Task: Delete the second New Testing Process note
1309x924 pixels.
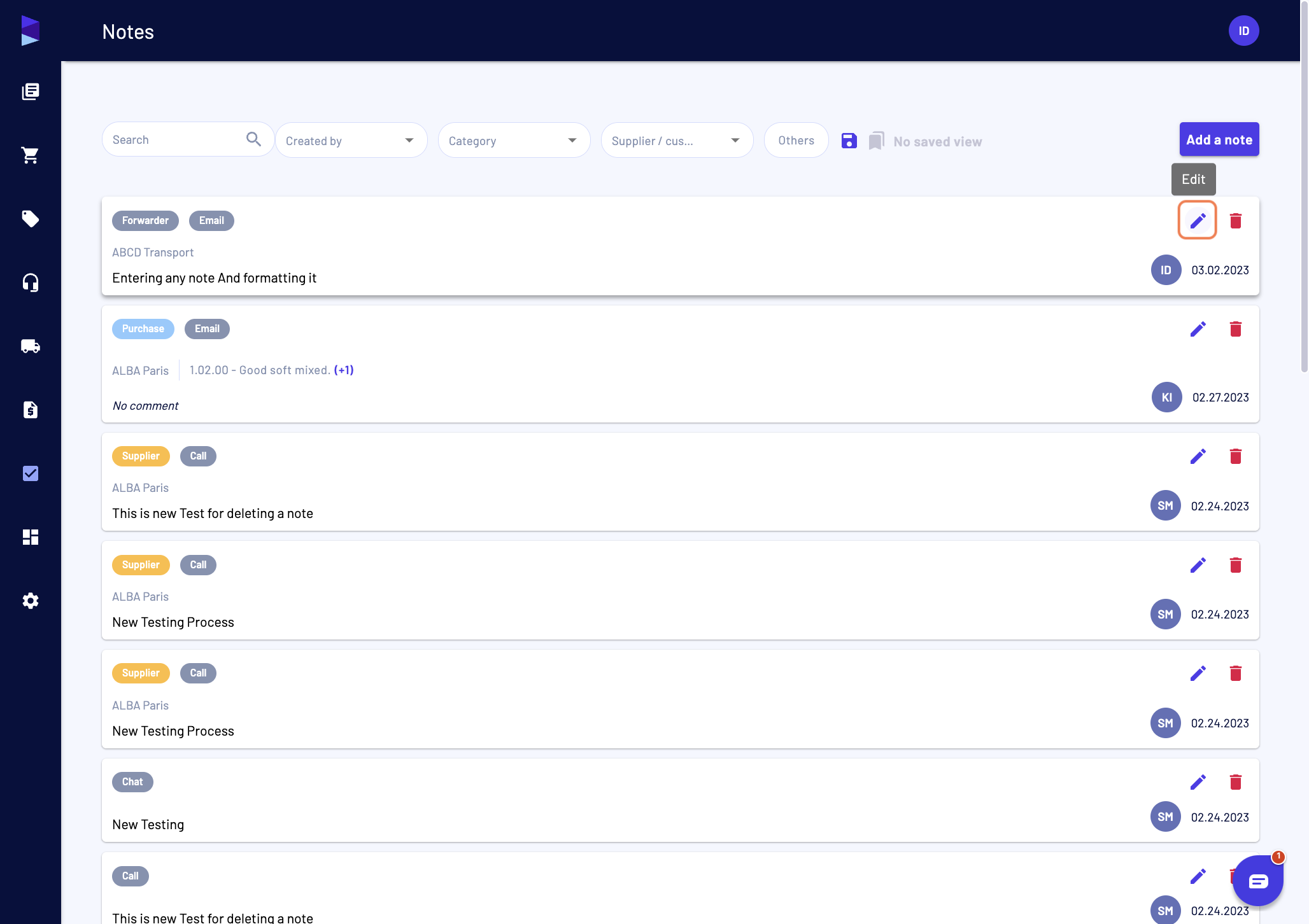Action: [x=1236, y=673]
